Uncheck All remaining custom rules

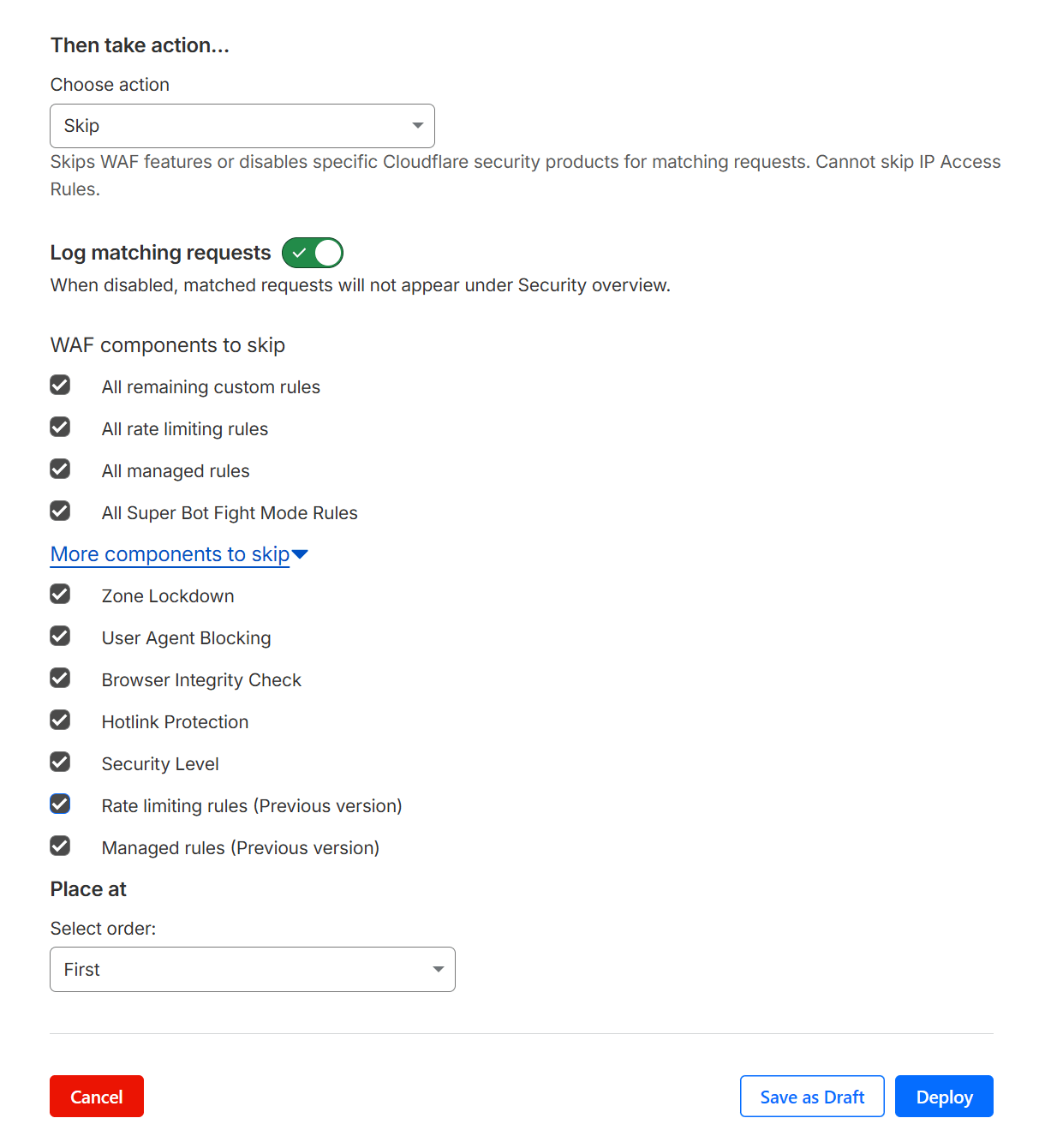(60, 385)
